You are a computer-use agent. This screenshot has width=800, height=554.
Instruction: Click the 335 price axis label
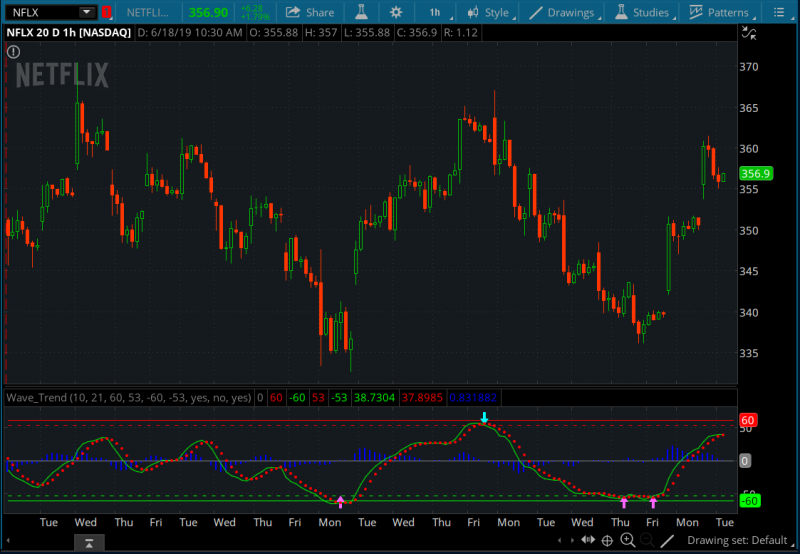(x=749, y=353)
